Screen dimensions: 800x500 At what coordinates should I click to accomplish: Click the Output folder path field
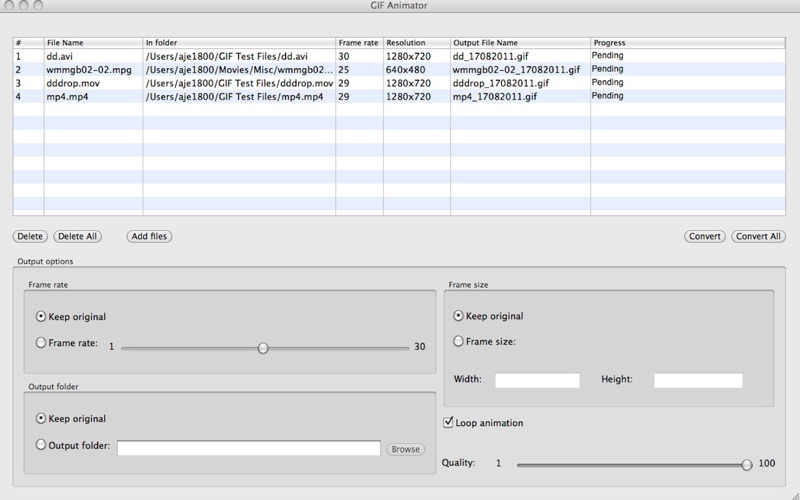click(x=249, y=448)
